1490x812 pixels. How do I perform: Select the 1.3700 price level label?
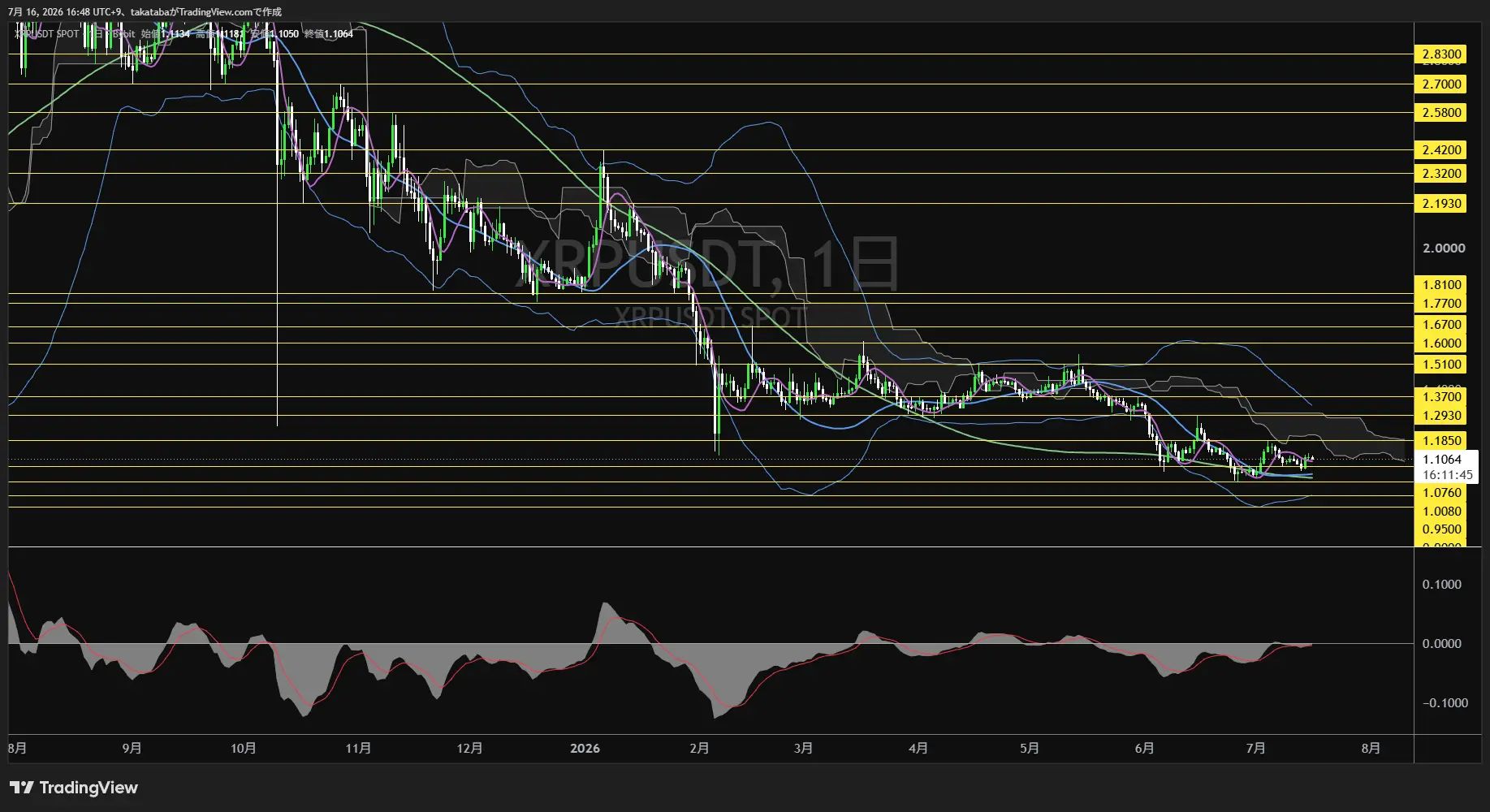1441,396
